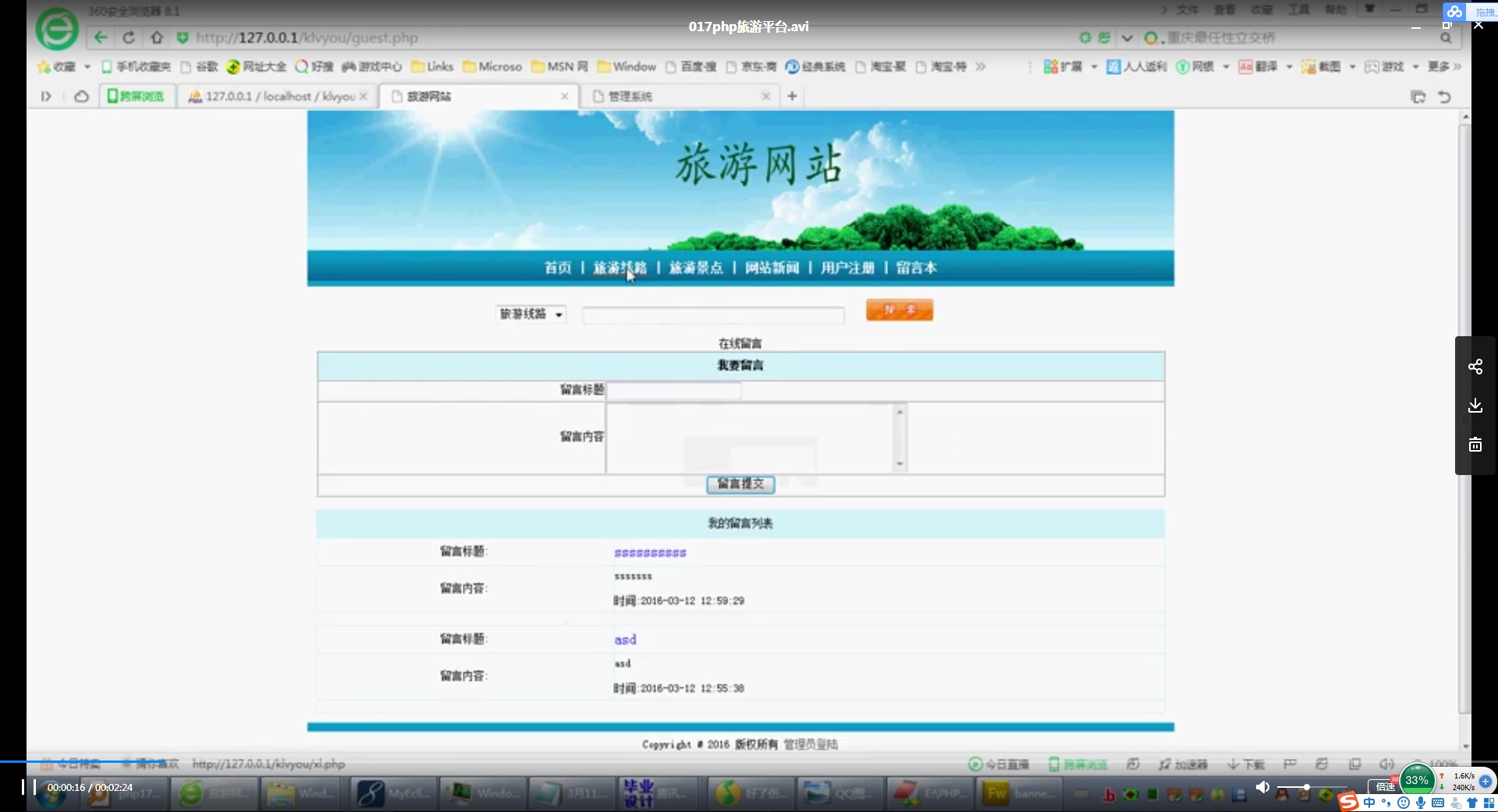This screenshot has height=812, width=1498.
Task: Close the 旅游网站 tab
Action: click(x=564, y=97)
